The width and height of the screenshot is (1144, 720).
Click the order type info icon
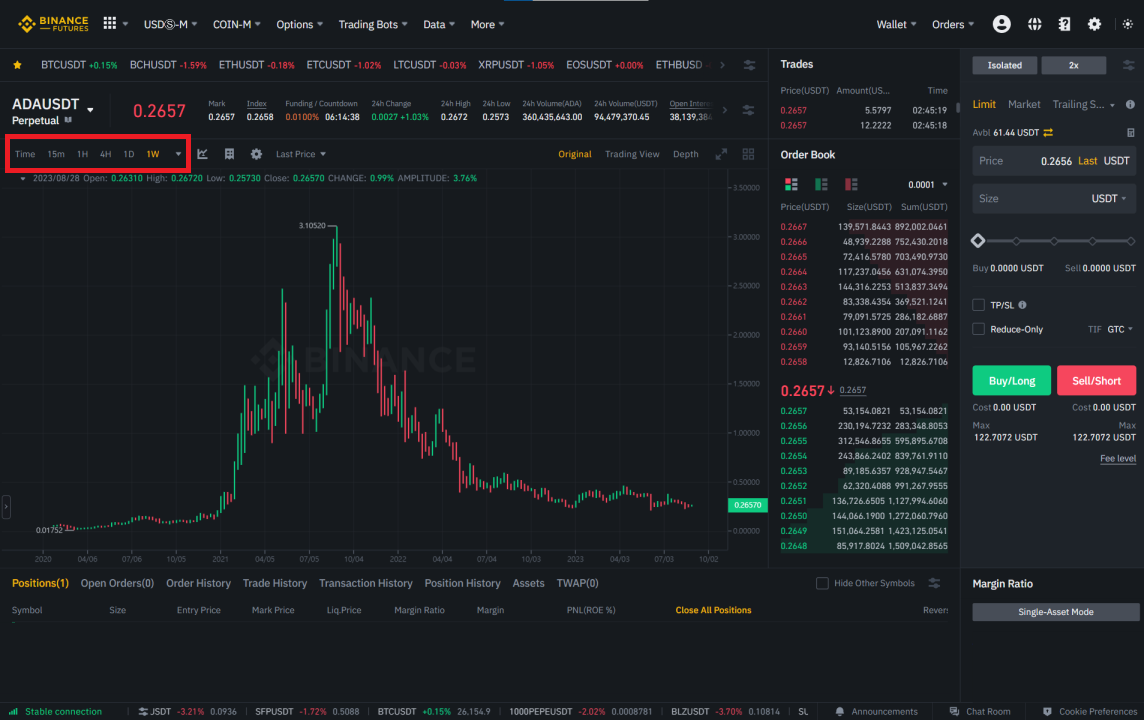1130,104
